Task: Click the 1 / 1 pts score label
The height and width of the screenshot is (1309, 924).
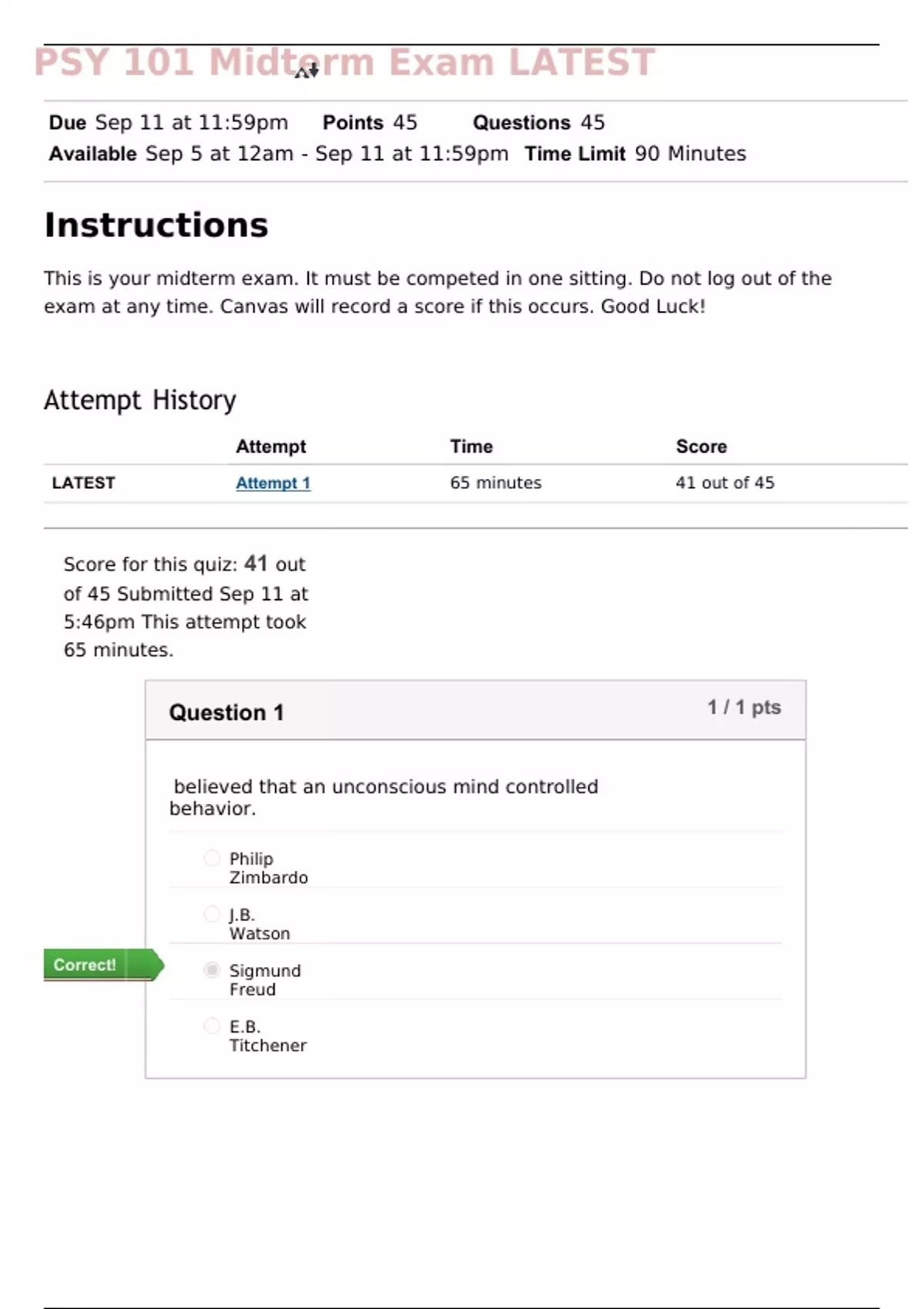Action: [744, 707]
